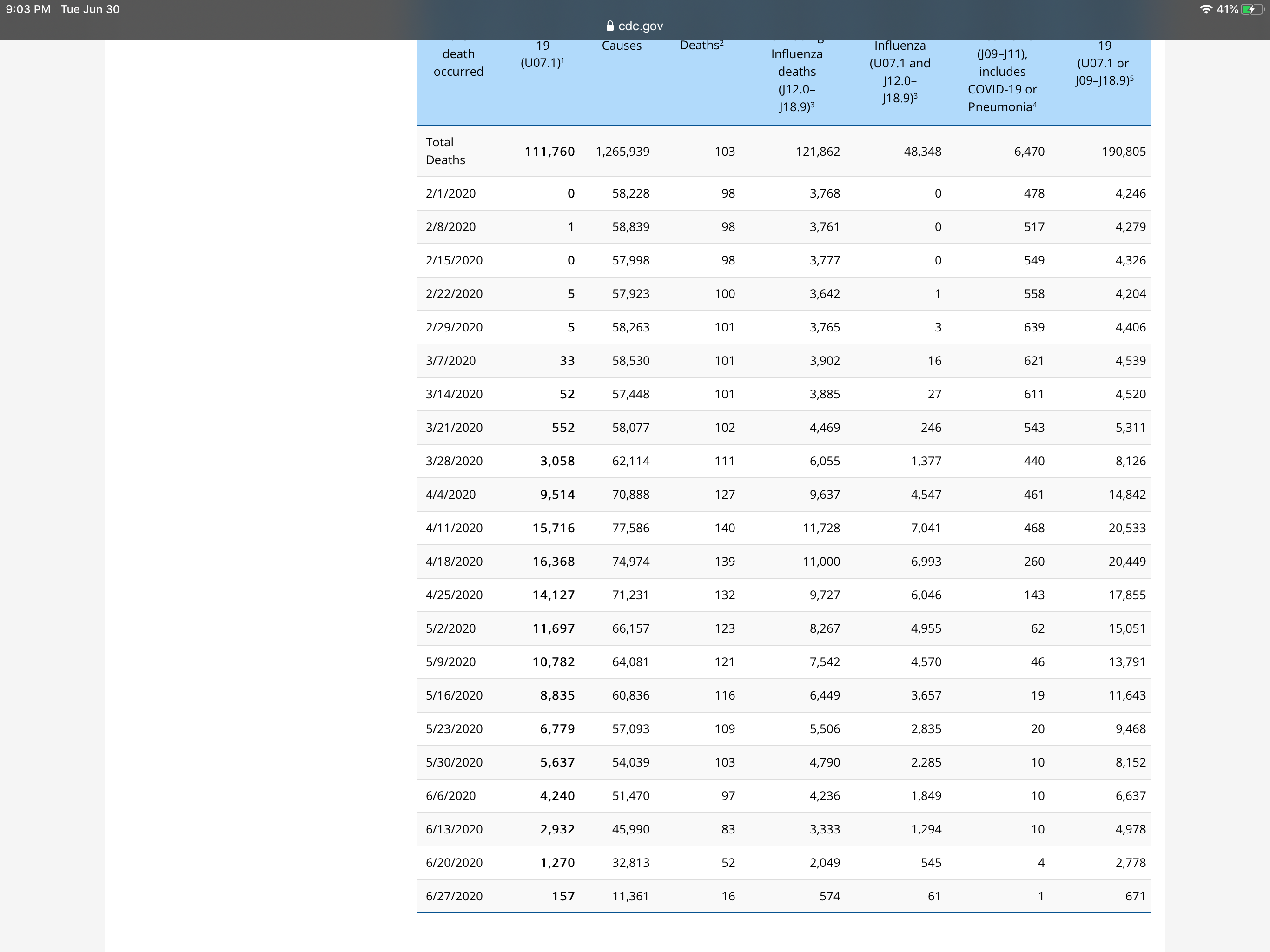The image size is (1270, 952).
Task: Select the Total Deaths row label
Action: 445,151
